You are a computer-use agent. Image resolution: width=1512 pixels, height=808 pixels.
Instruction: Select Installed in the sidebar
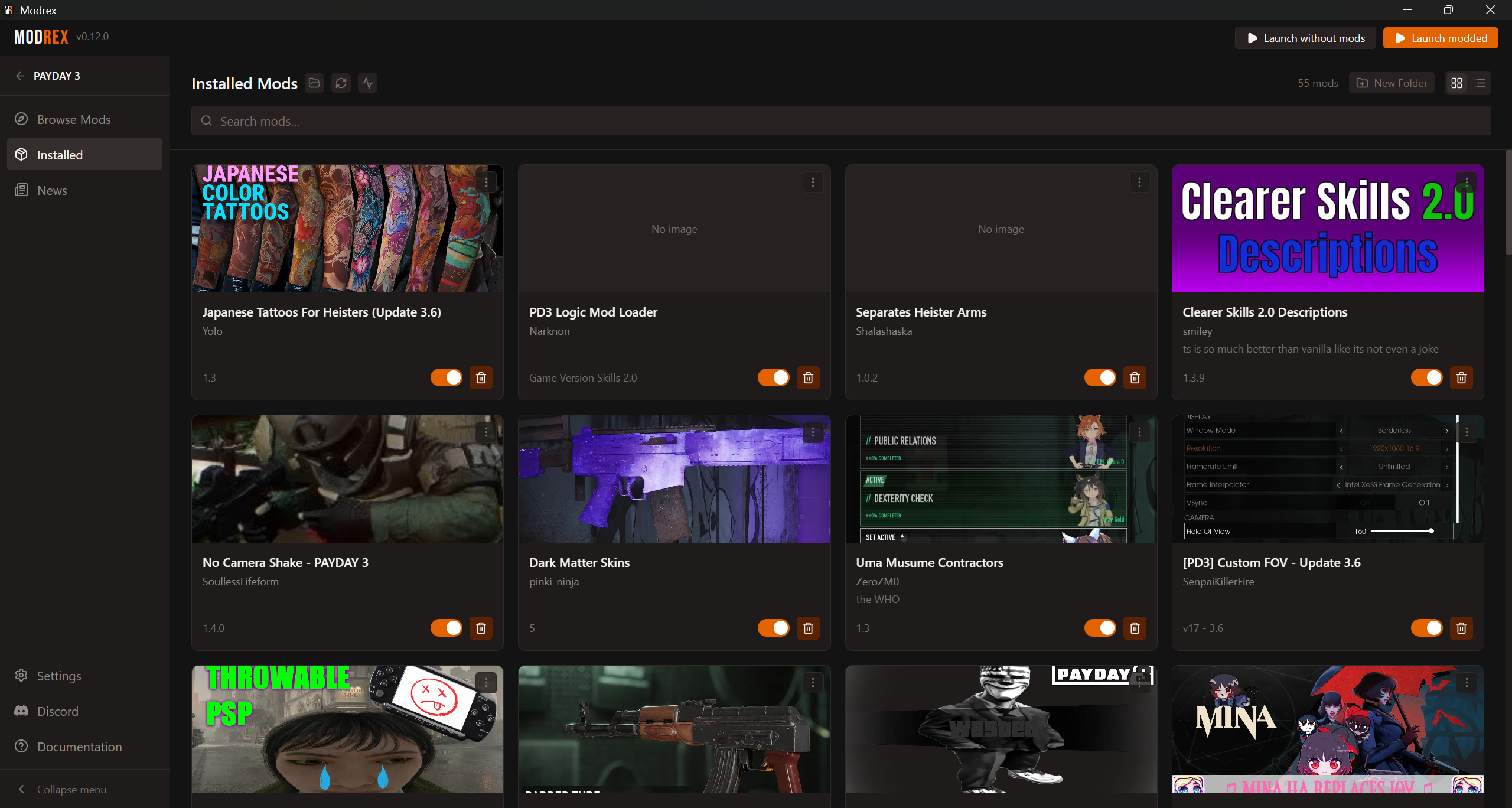point(84,155)
